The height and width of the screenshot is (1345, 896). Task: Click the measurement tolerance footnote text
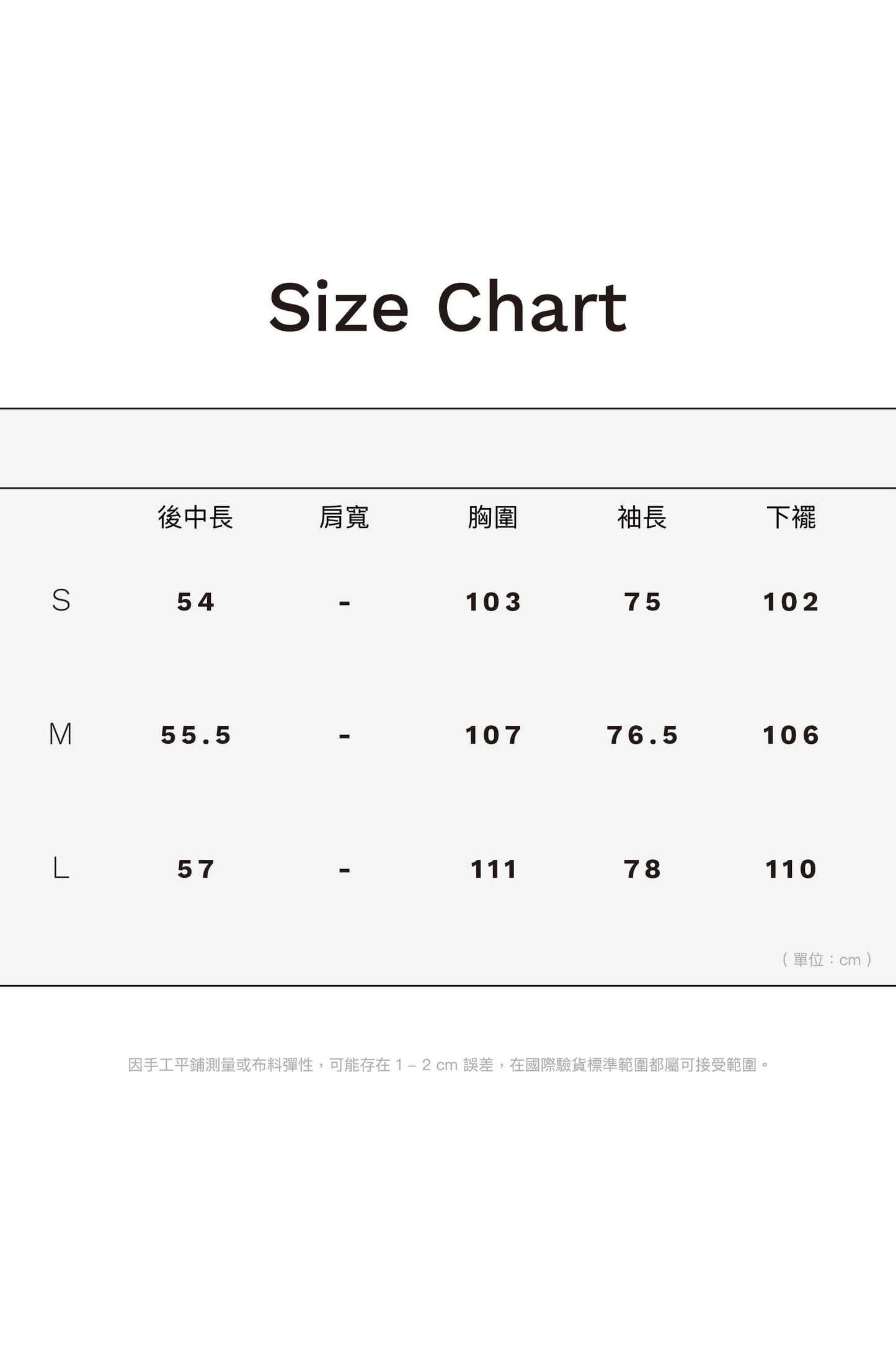pos(448,1065)
